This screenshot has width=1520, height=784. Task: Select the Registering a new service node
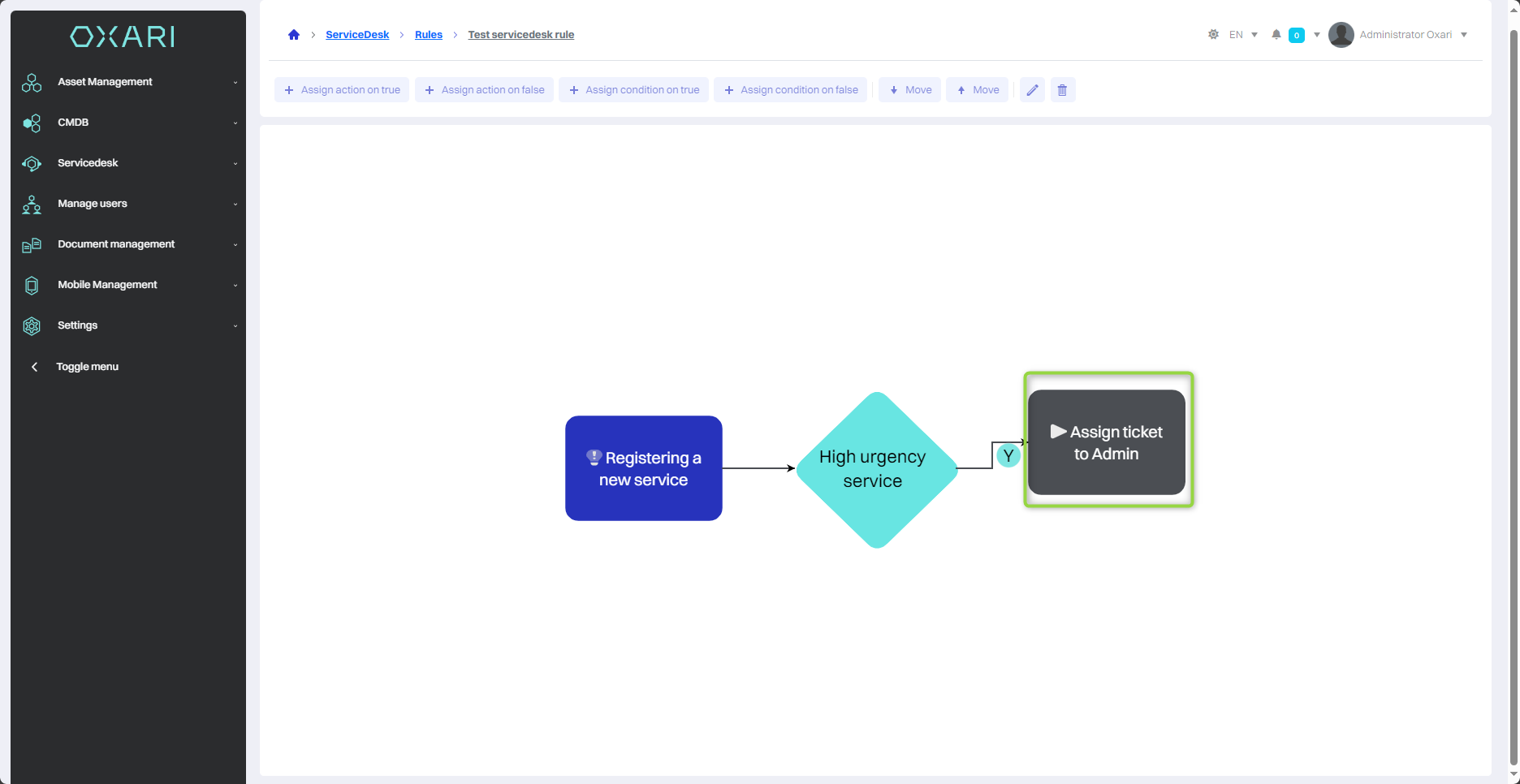[643, 468]
